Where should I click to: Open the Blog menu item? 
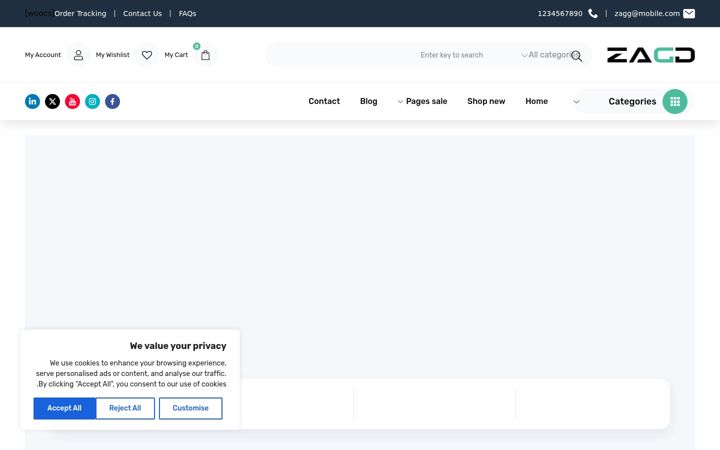[x=369, y=101]
